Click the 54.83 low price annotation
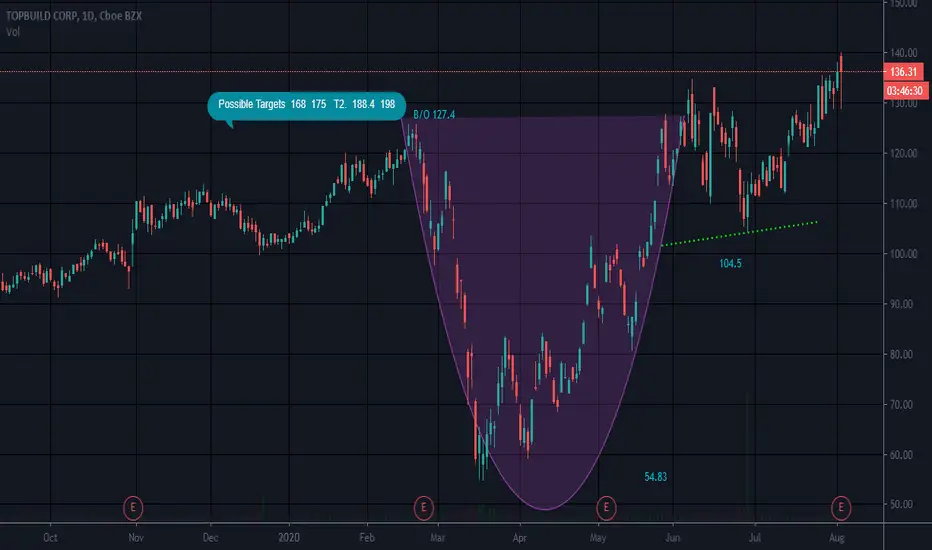Image resolution: width=932 pixels, height=550 pixels. [x=656, y=477]
